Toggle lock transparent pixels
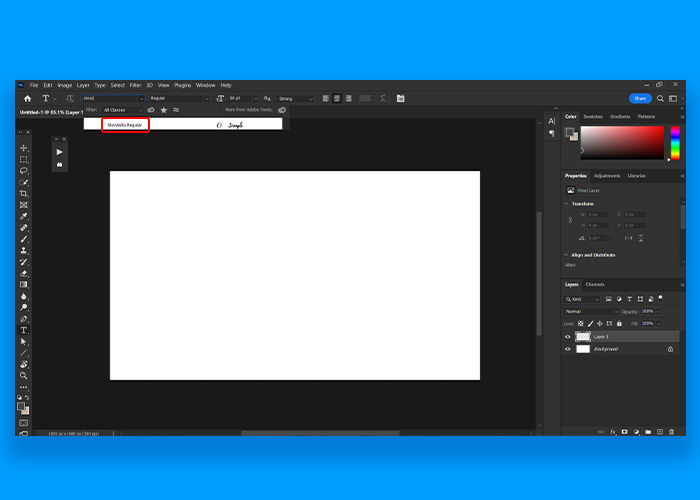 tap(581, 324)
